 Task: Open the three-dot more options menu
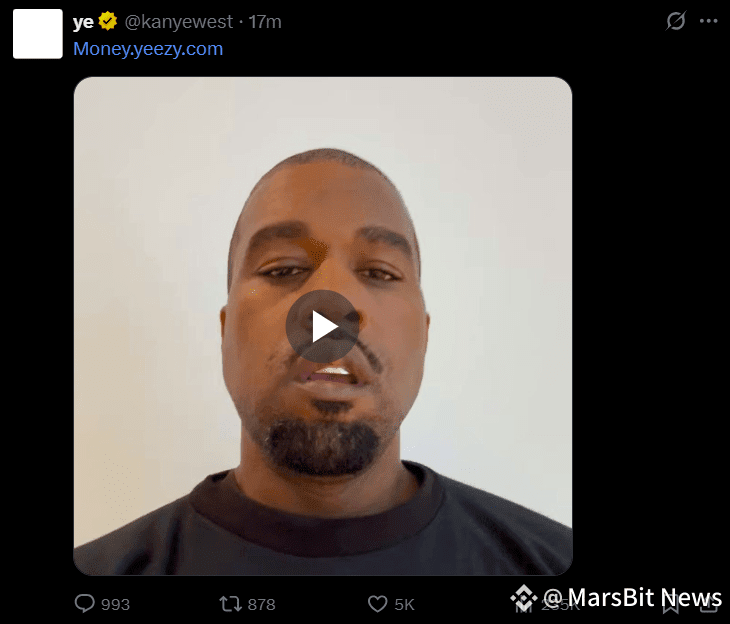click(709, 21)
